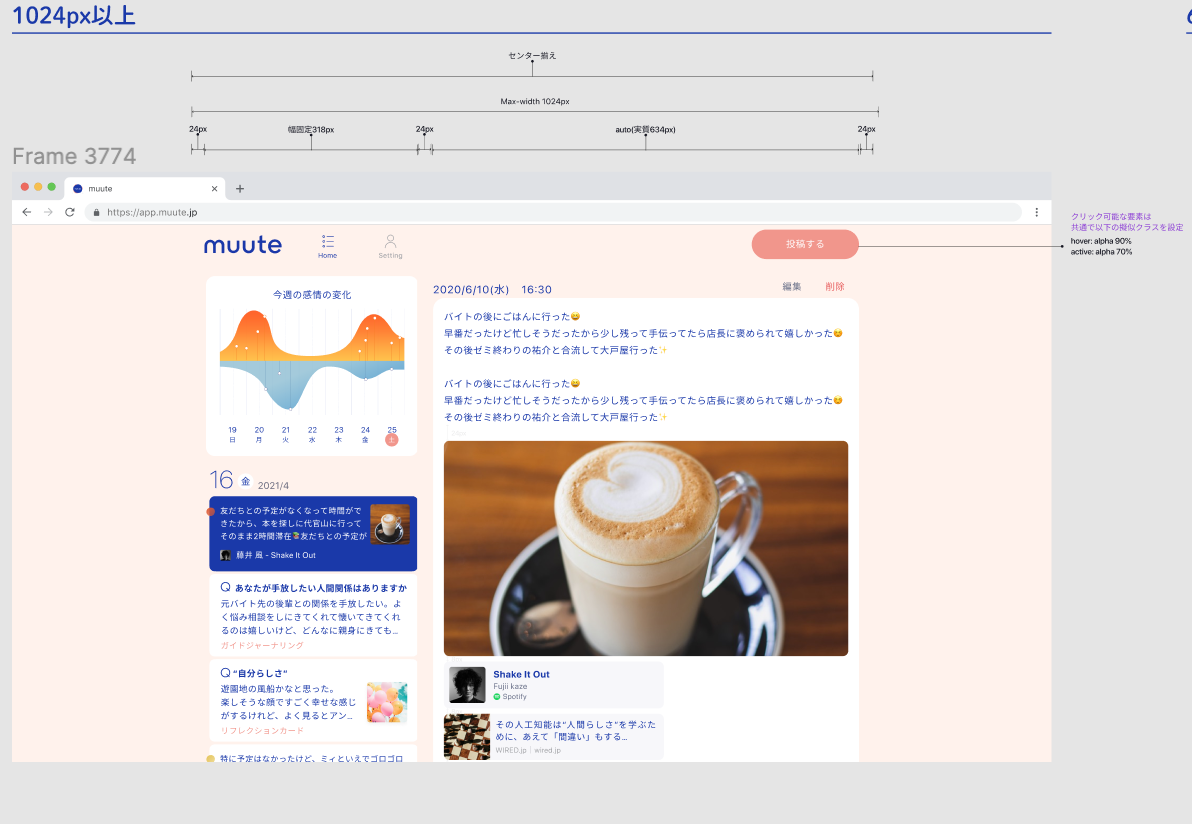Image resolution: width=1192 pixels, height=824 pixels.
Task: Reload the page with refresh icon
Action: pos(70,212)
